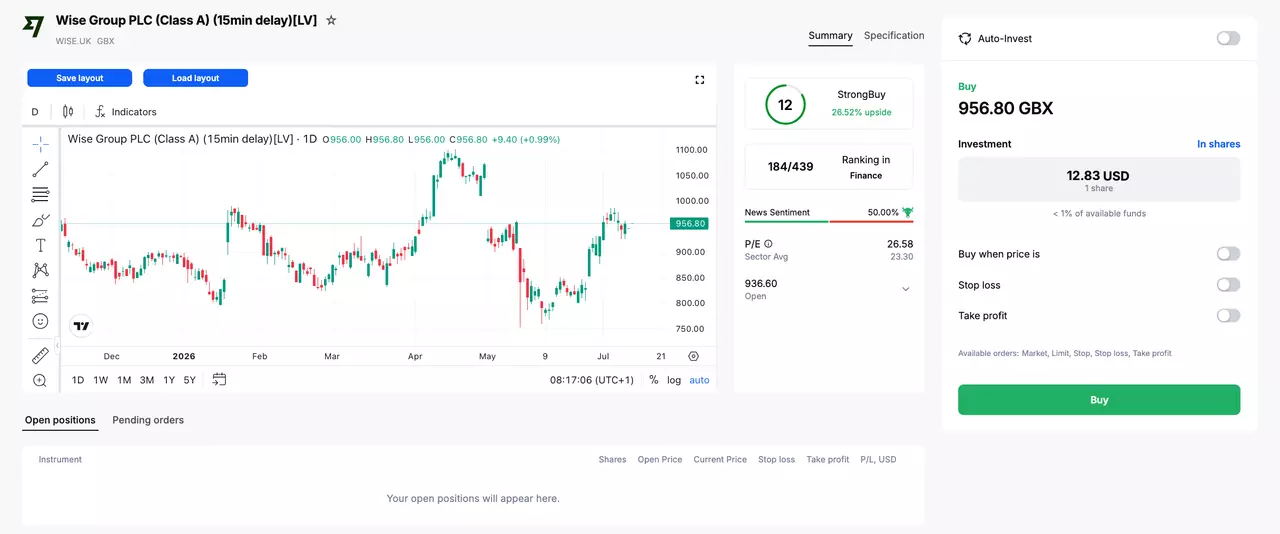1280x534 pixels.
Task: Click the Save layout button
Action: click(80, 78)
